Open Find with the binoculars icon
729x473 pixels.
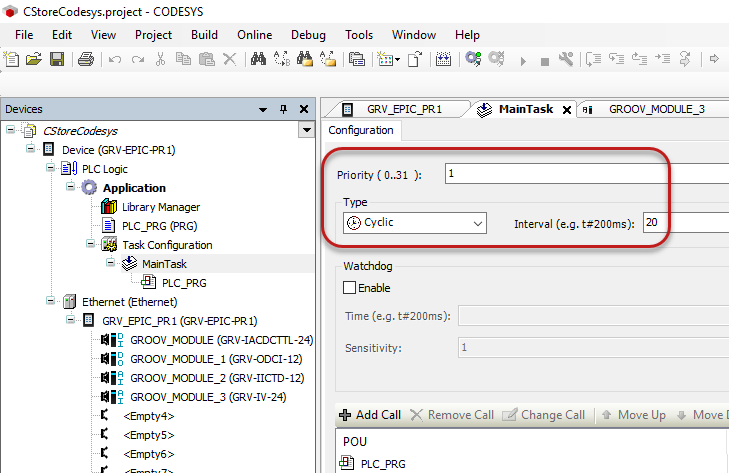258,60
